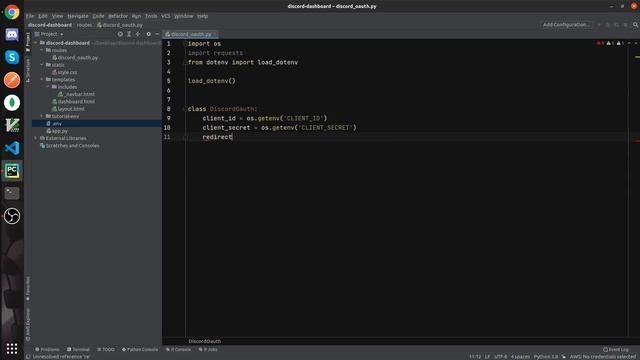Click Add Configuration button
Viewport: 640px width, 360px height.
pos(566,25)
